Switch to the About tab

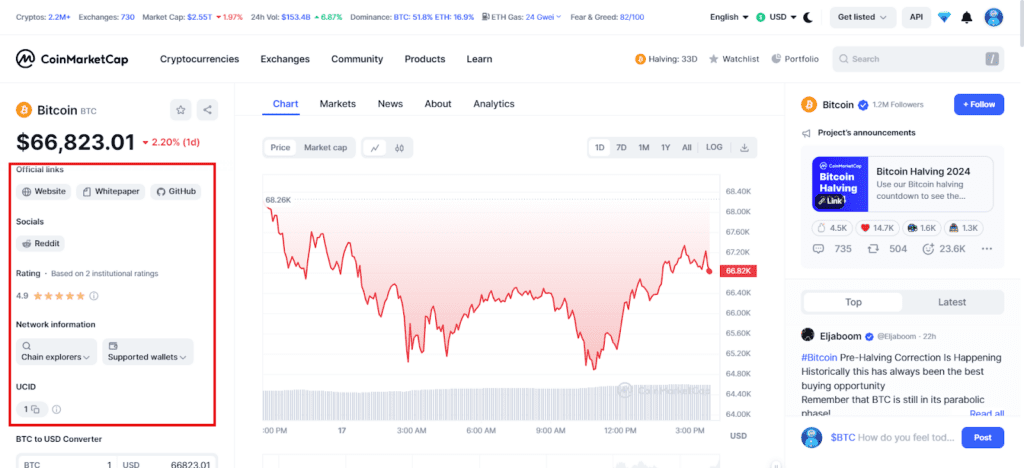click(x=438, y=104)
